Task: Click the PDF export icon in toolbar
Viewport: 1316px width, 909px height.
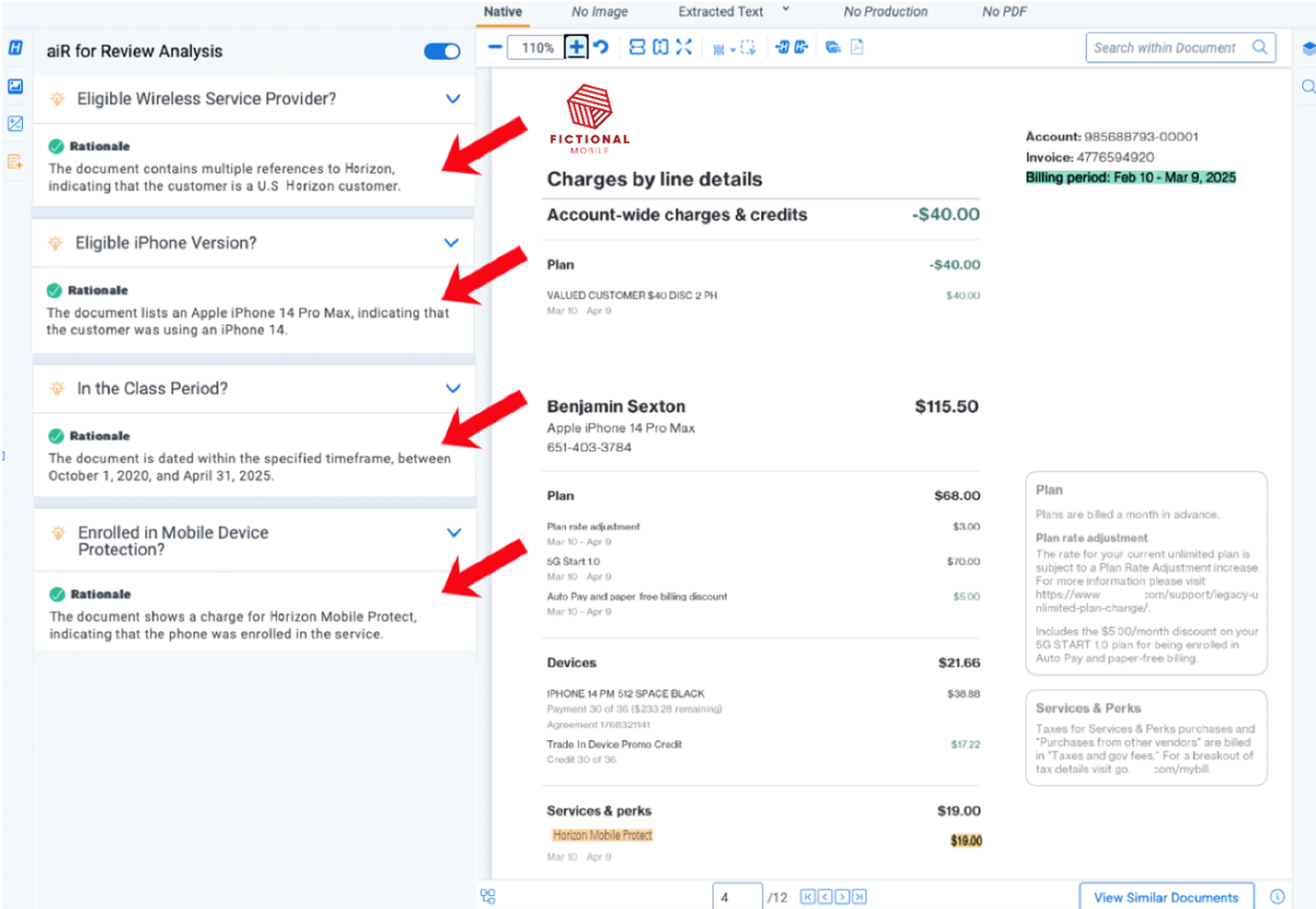Action: click(x=857, y=47)
